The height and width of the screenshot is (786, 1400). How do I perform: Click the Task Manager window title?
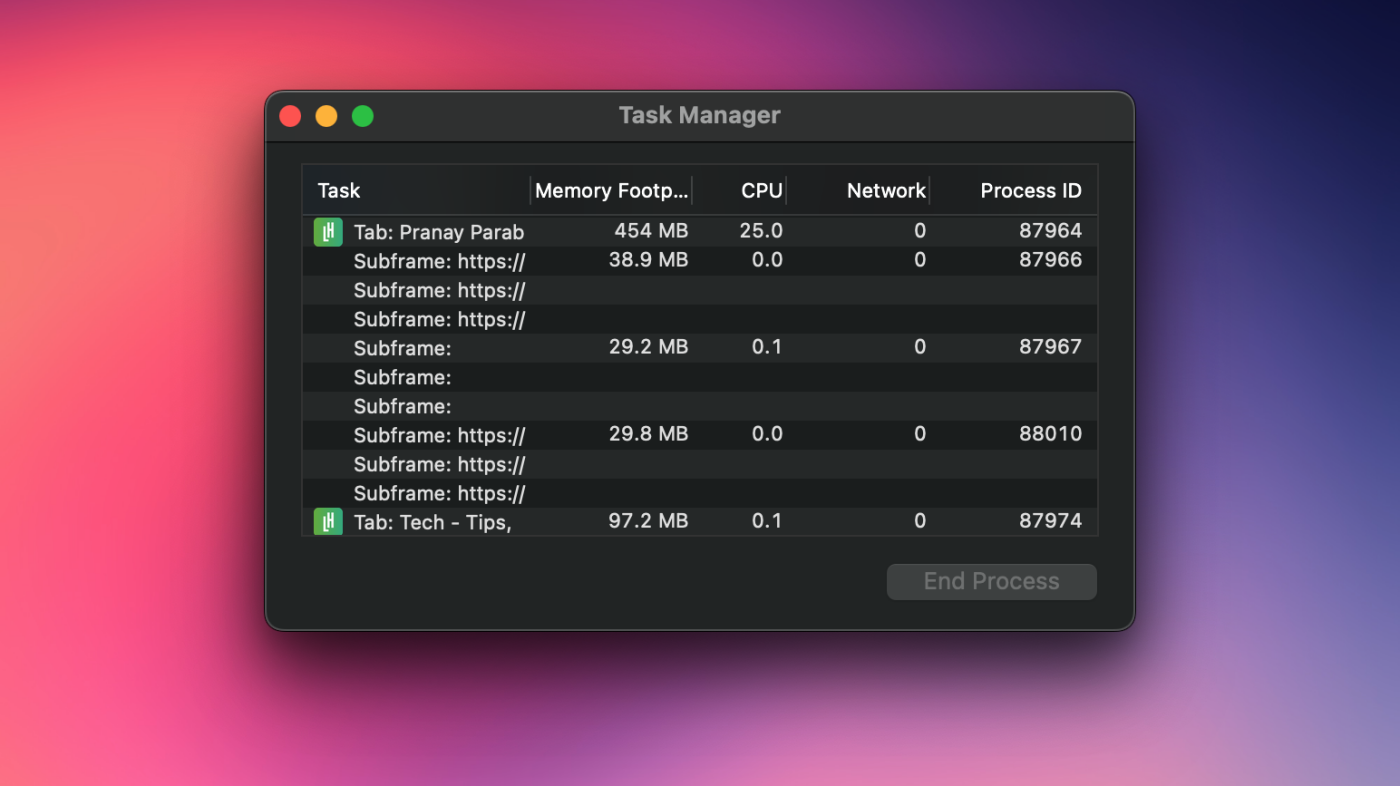pyautogui.click(x=699, y=116)
